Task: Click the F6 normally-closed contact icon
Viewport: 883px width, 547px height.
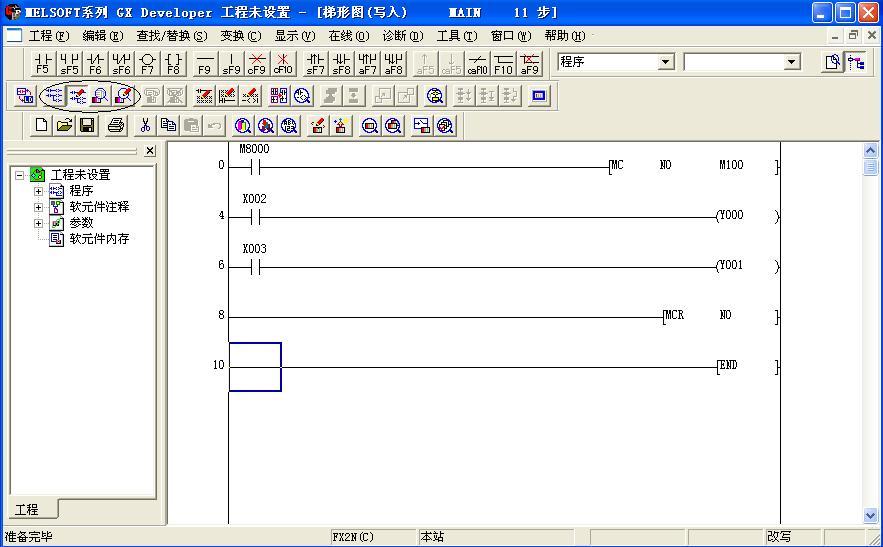Action: 95,64
